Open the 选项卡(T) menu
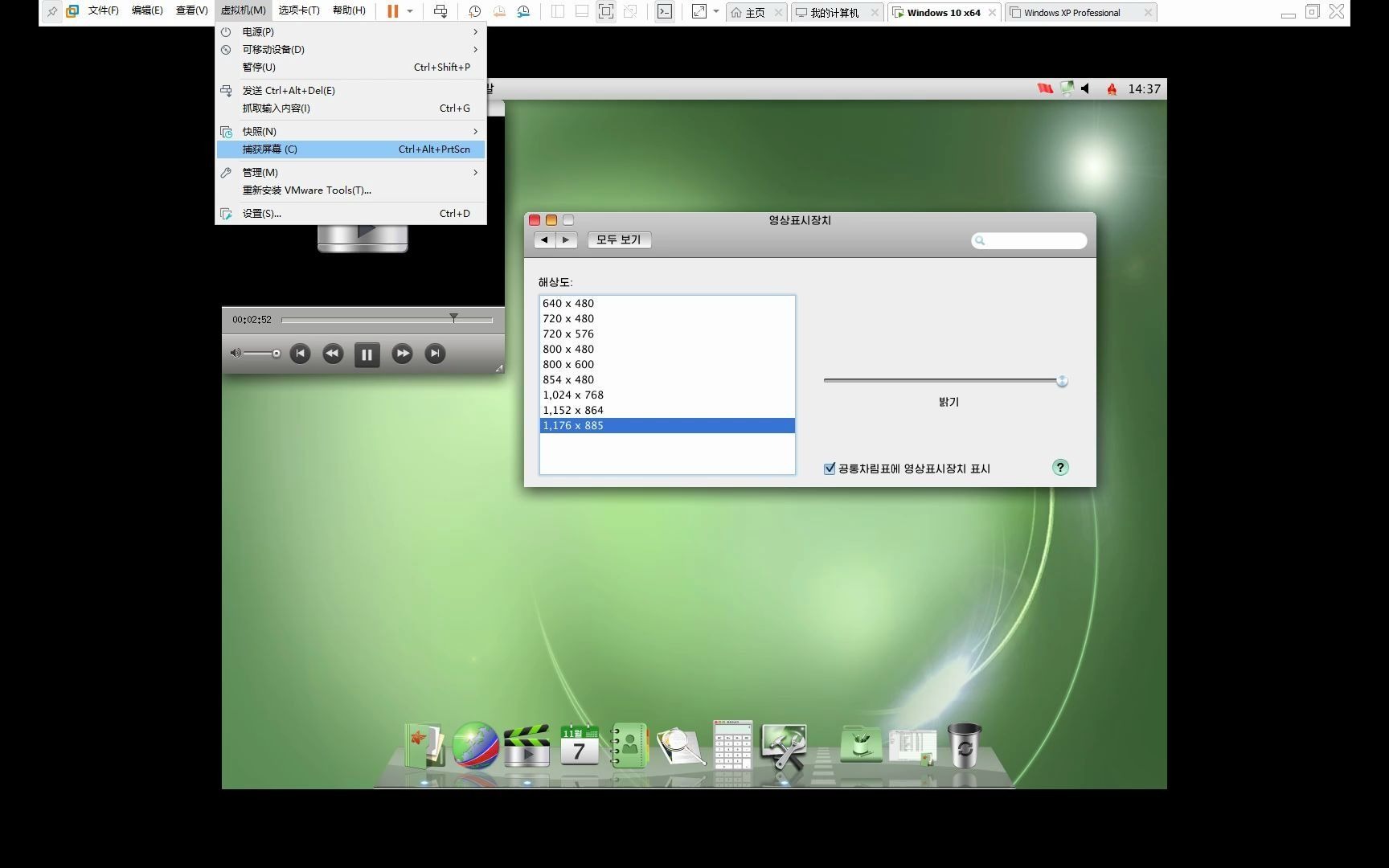This screenshot has height=868, width=1389. (x=299, y=10)
